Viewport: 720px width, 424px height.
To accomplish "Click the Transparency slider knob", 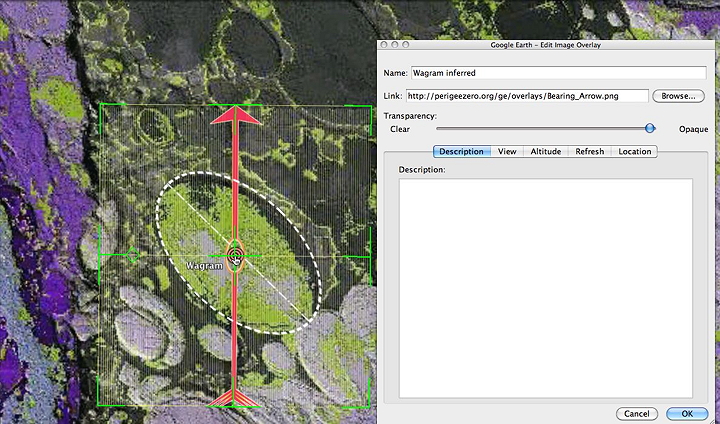I will [650, 128].
